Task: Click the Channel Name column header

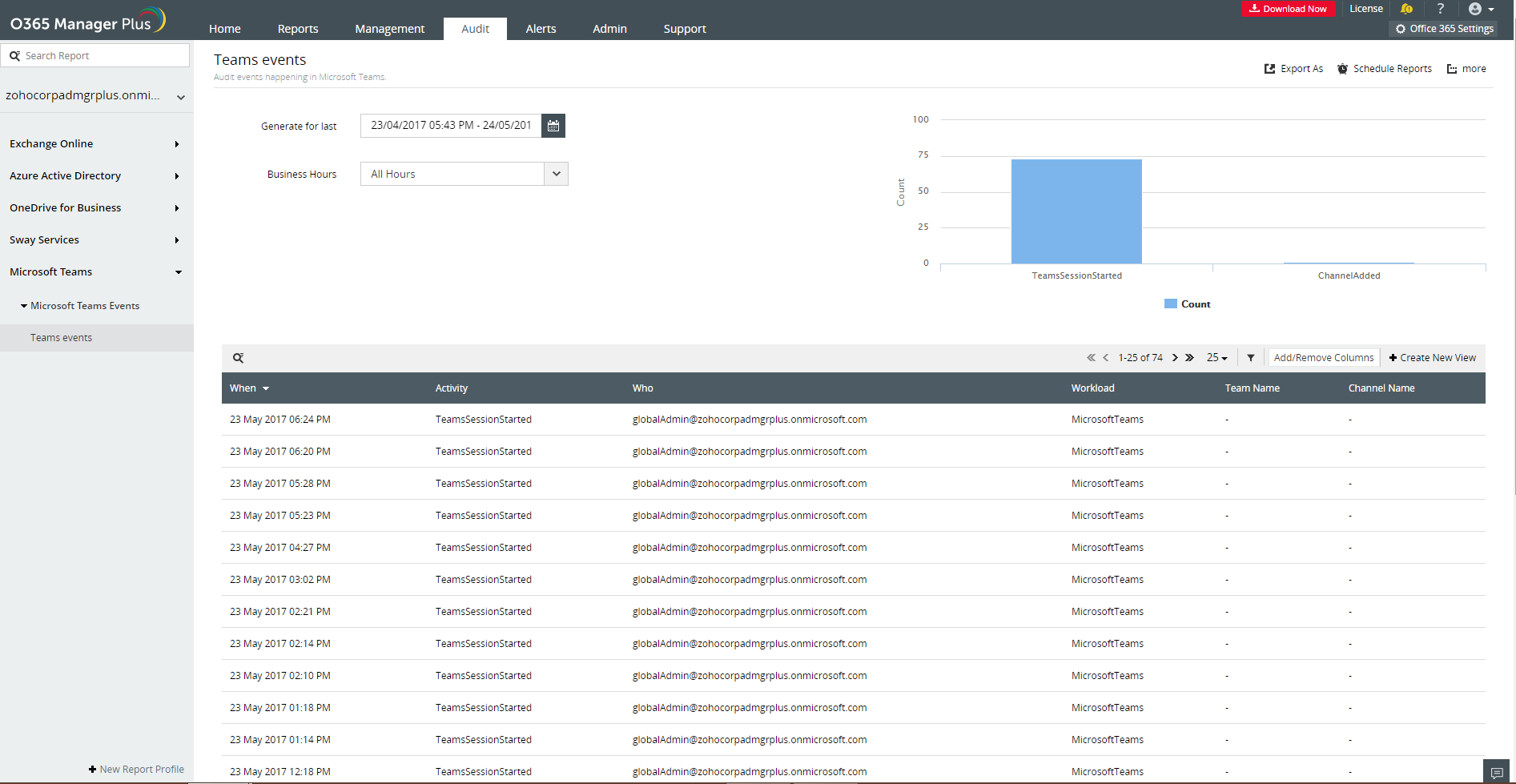Action: tap(1381, 388)
